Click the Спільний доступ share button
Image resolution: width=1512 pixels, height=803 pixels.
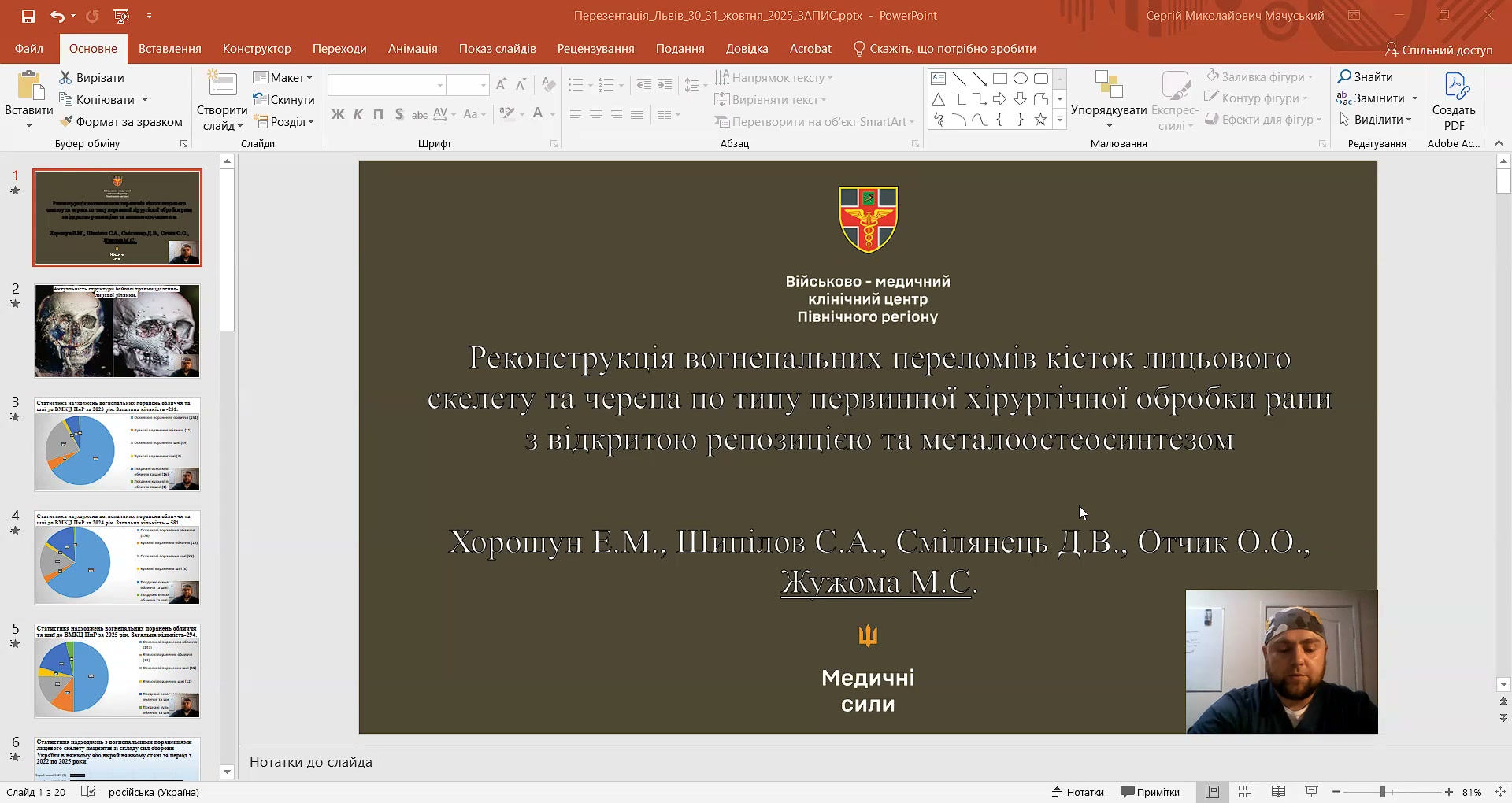coord(1439,50)
